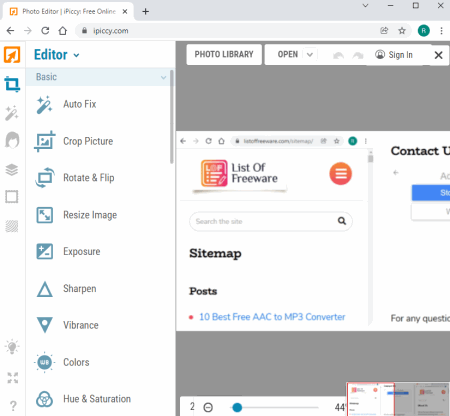Click the fullscreen arrows icon in sidebar
The width and height of the screenshot is (450, 416).
point(13,378)
